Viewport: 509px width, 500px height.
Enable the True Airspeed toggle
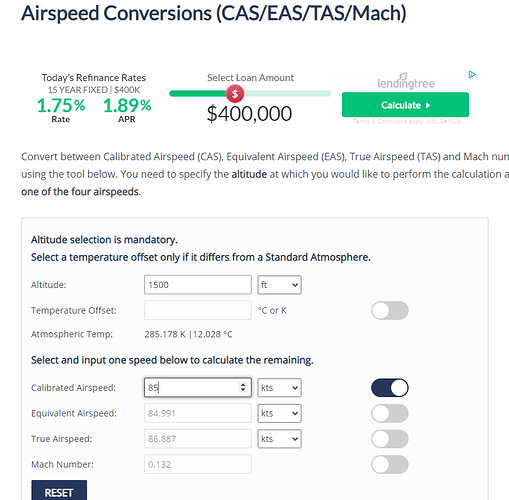(x=390, y=439)
